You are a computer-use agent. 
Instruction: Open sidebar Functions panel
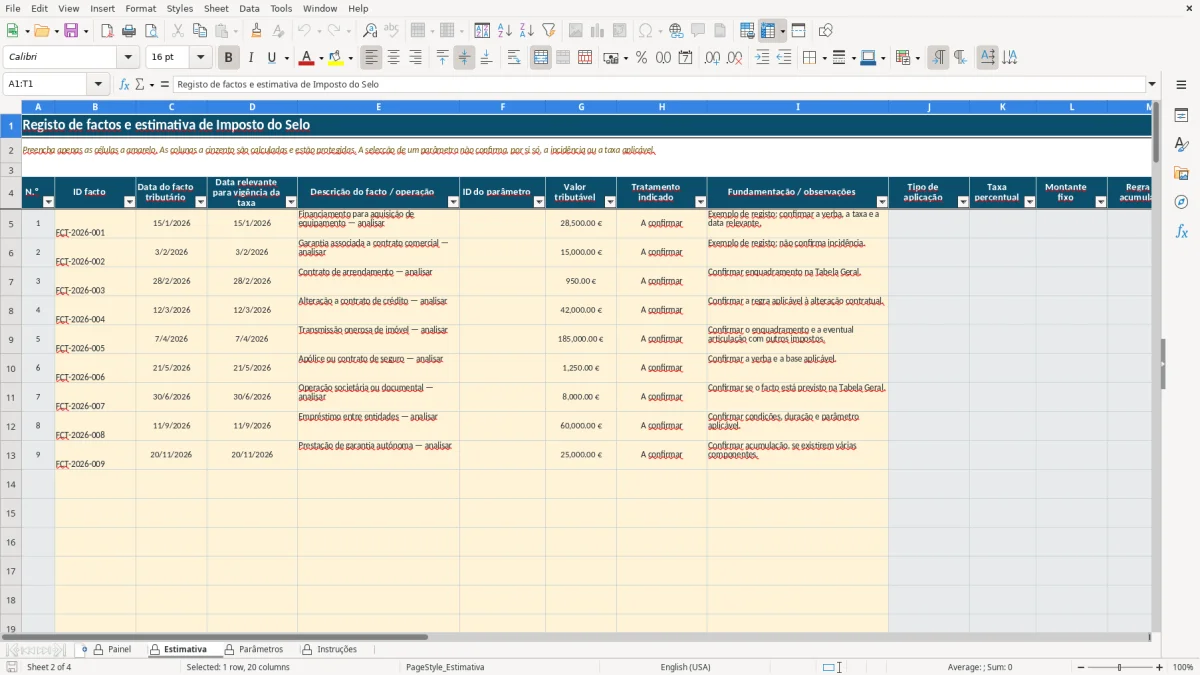pyautogui.click(x=1181, y=231)
